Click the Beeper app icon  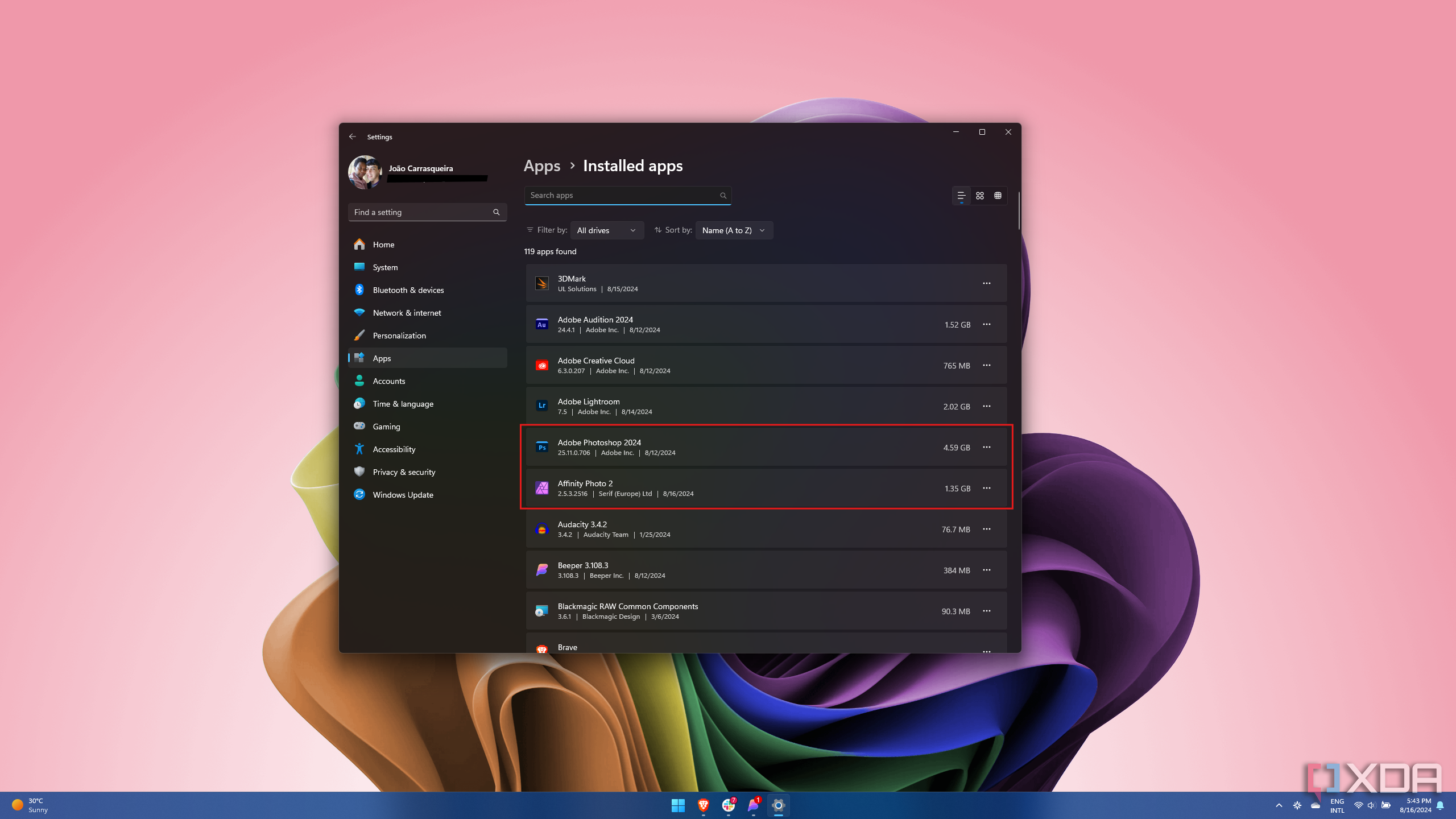point(541,570)
